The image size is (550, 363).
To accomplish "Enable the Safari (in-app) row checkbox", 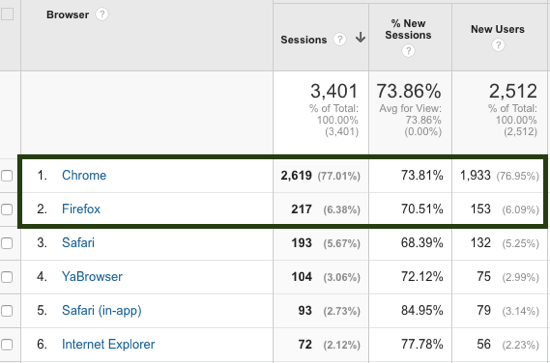I will click(7, 311).
